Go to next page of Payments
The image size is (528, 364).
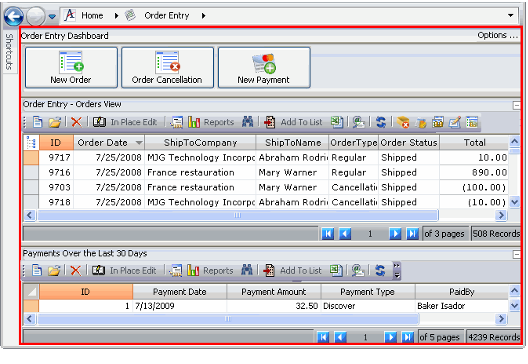[390, 337]
